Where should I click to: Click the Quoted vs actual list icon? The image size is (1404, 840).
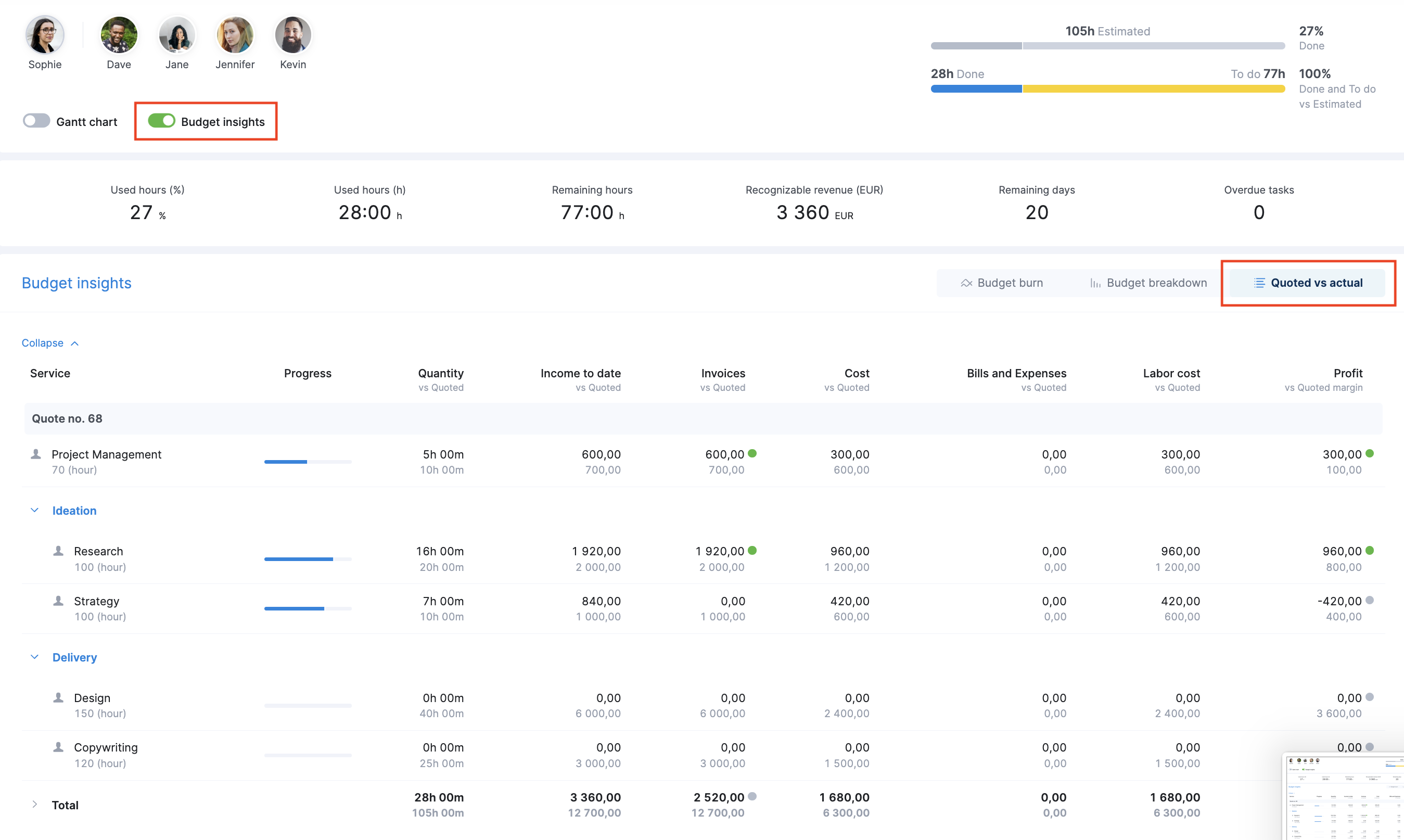(x=1259, y=283)
